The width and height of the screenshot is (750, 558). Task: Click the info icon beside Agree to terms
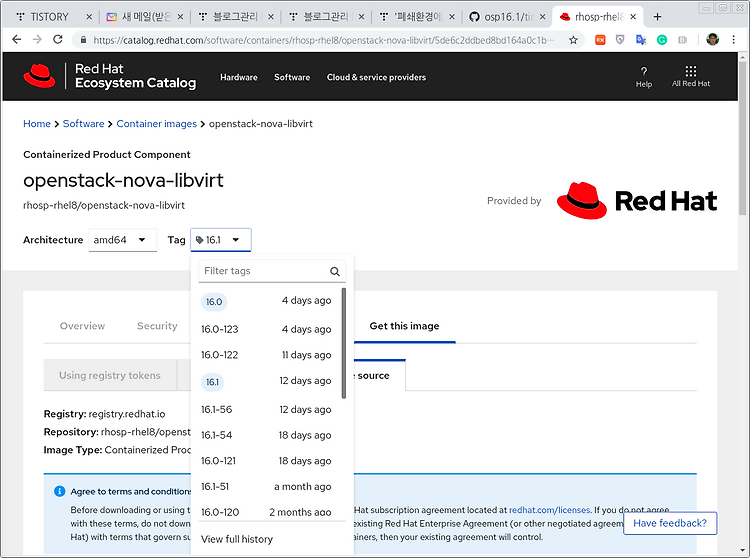click(59, 491)
